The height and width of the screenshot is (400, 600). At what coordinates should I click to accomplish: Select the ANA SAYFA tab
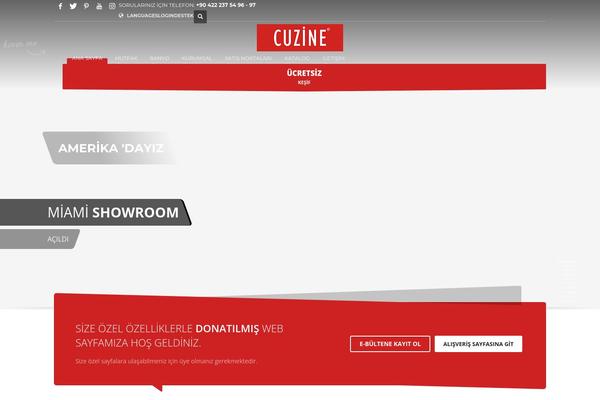coord(87,59)
